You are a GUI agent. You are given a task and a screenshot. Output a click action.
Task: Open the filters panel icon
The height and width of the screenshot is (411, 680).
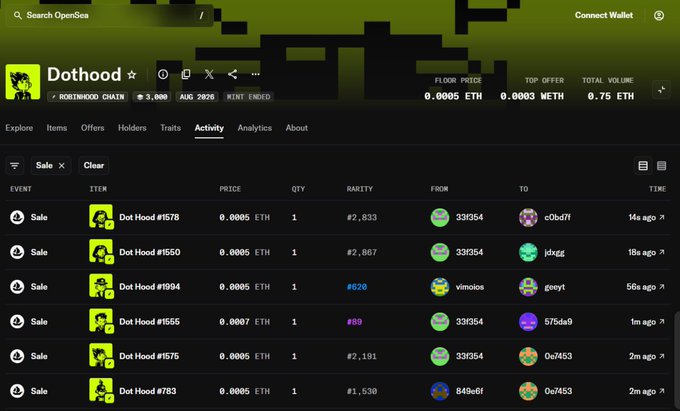15,166
